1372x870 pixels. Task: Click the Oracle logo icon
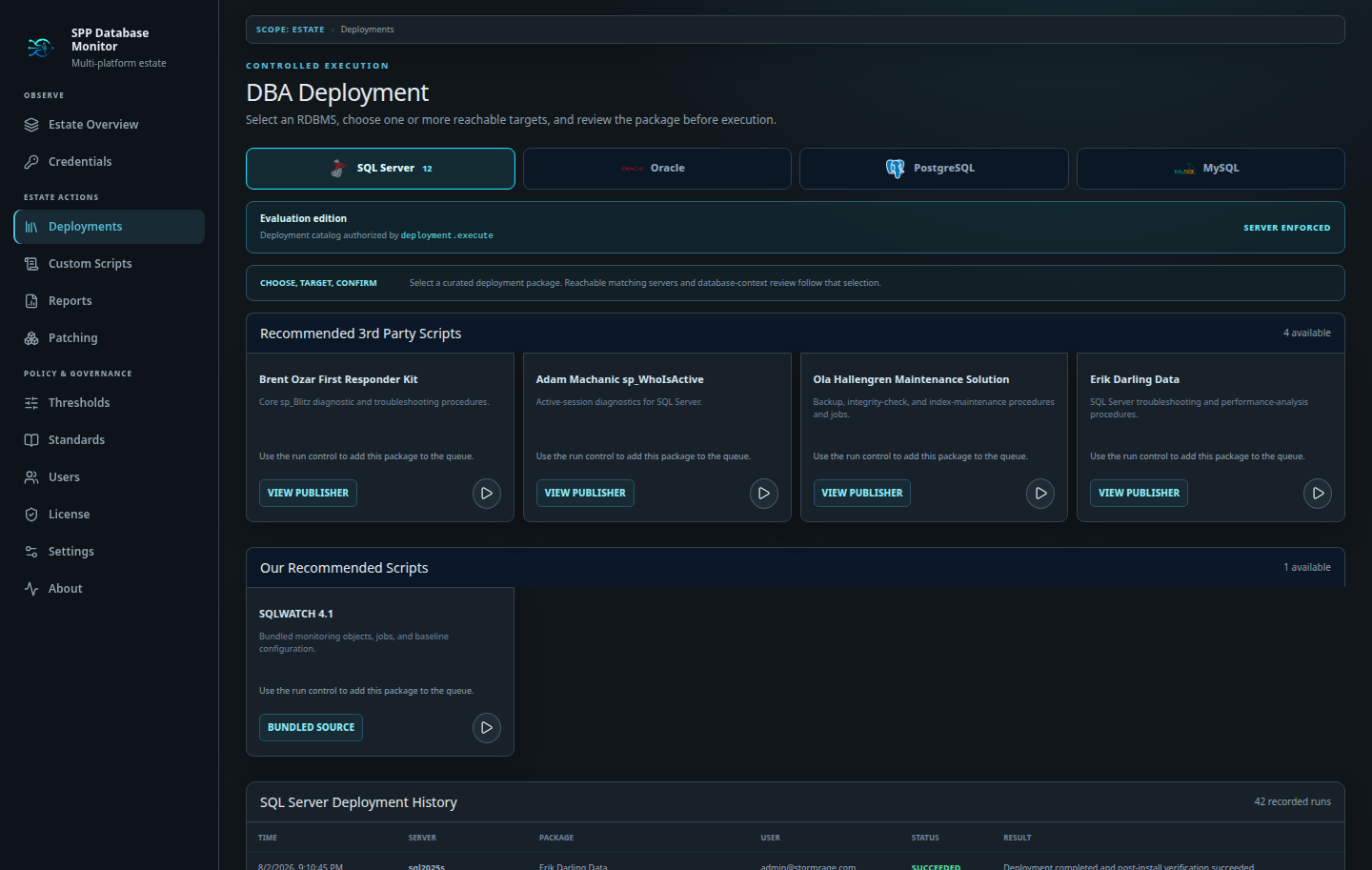coord(633,169)
